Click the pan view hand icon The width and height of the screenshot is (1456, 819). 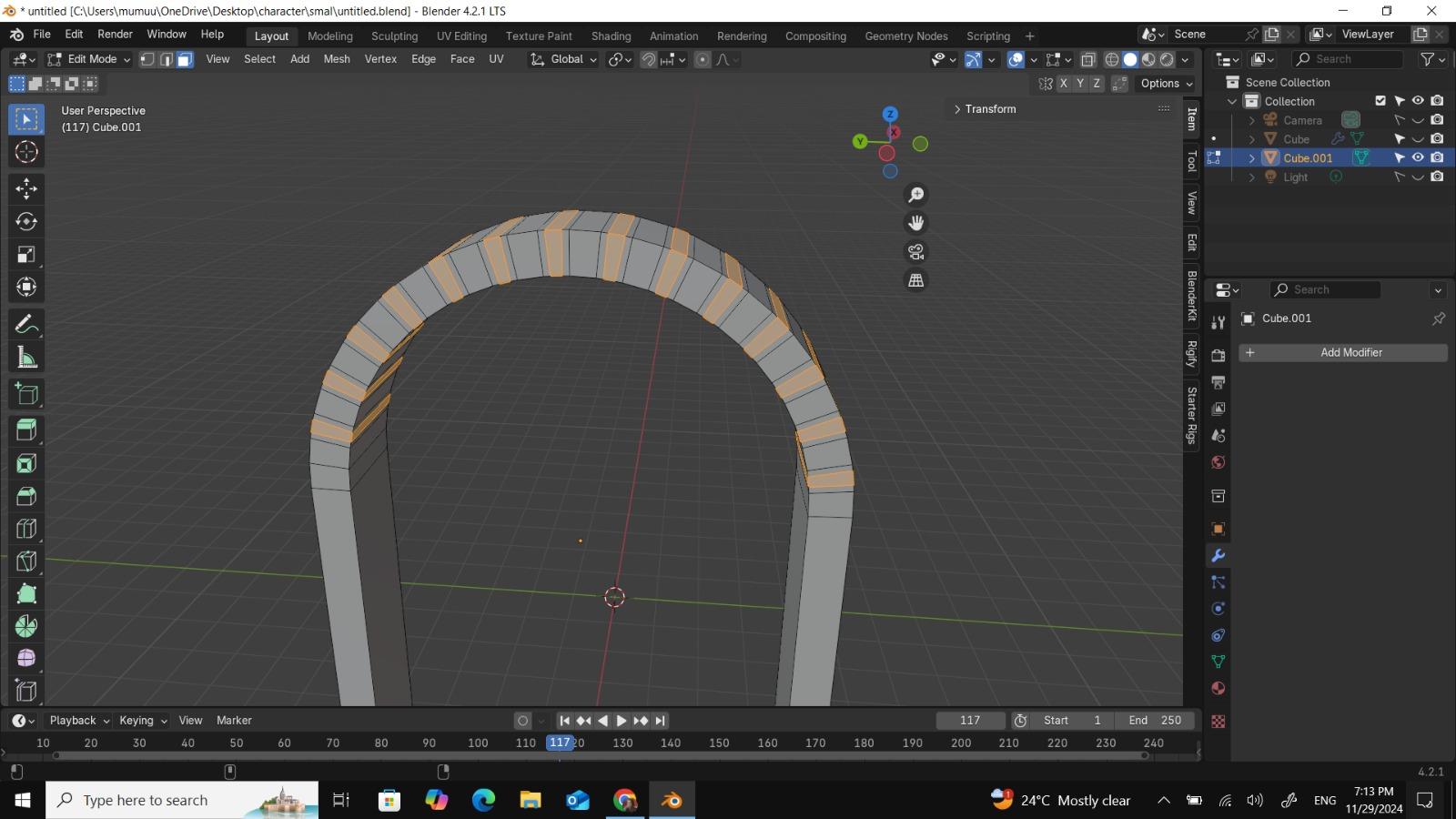[916, 223]
